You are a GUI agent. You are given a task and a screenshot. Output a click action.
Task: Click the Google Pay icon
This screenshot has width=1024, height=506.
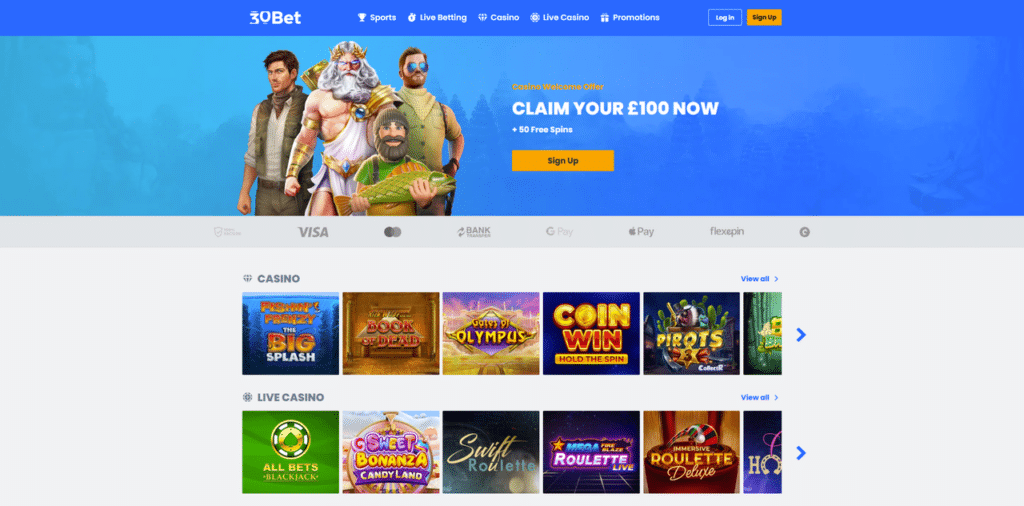pos(559,232)
